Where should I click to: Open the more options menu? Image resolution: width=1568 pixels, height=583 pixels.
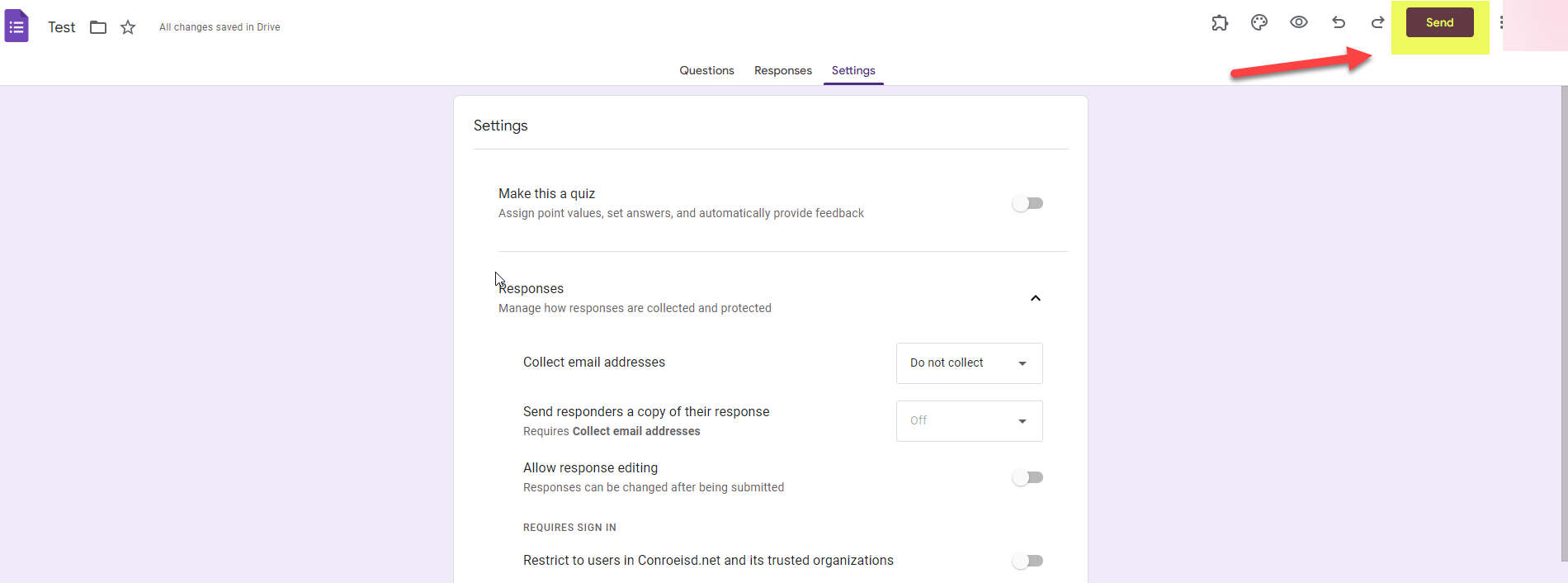pos(1501,23)
